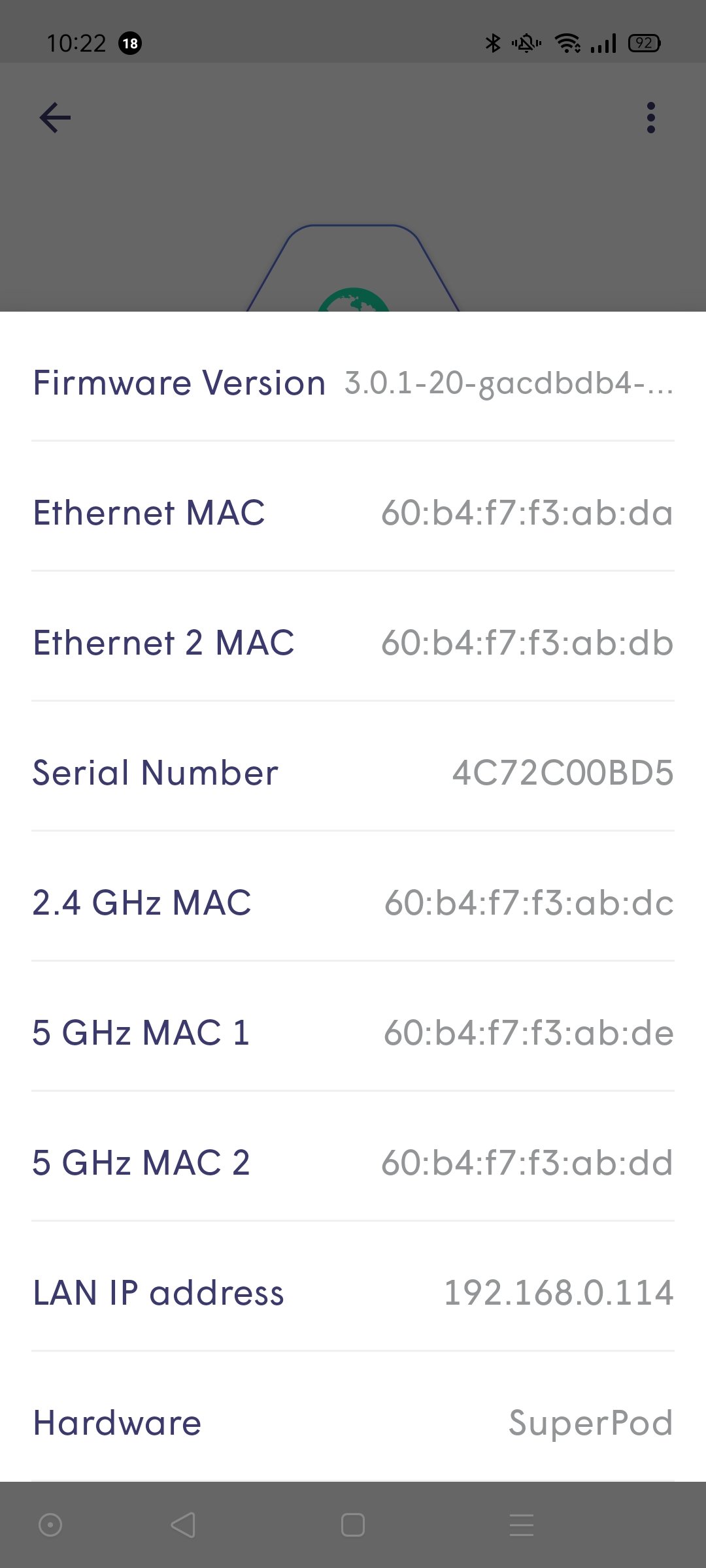
Task: Tap the 5 GHz MAC 2 row
Action: [353, 1163]
